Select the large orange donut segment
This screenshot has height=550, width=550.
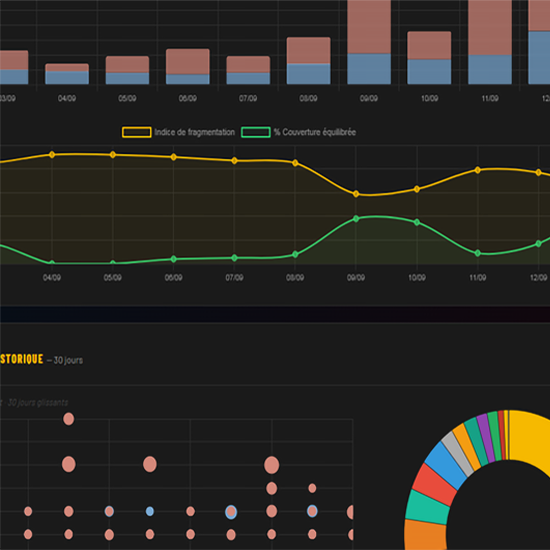click(425, 535)
